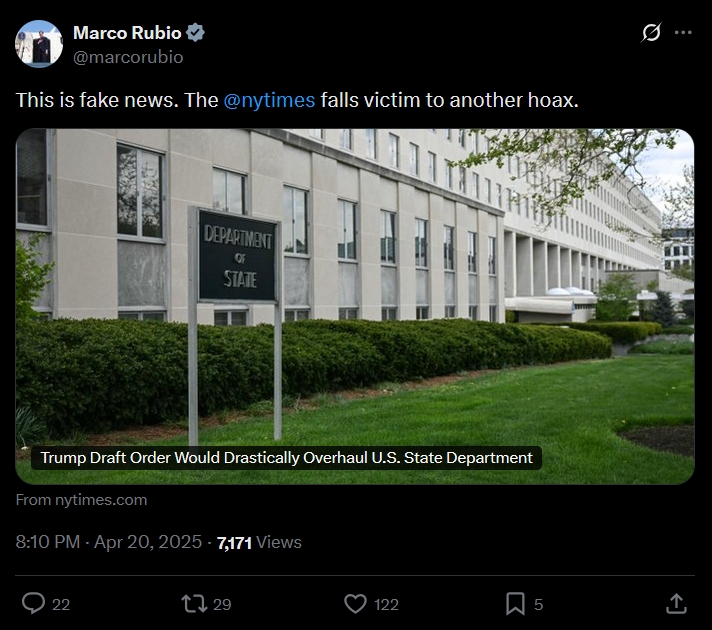Viewport: 712px width, 630px height.
Task: Click the reply count of 22
Action: (60, 604)
